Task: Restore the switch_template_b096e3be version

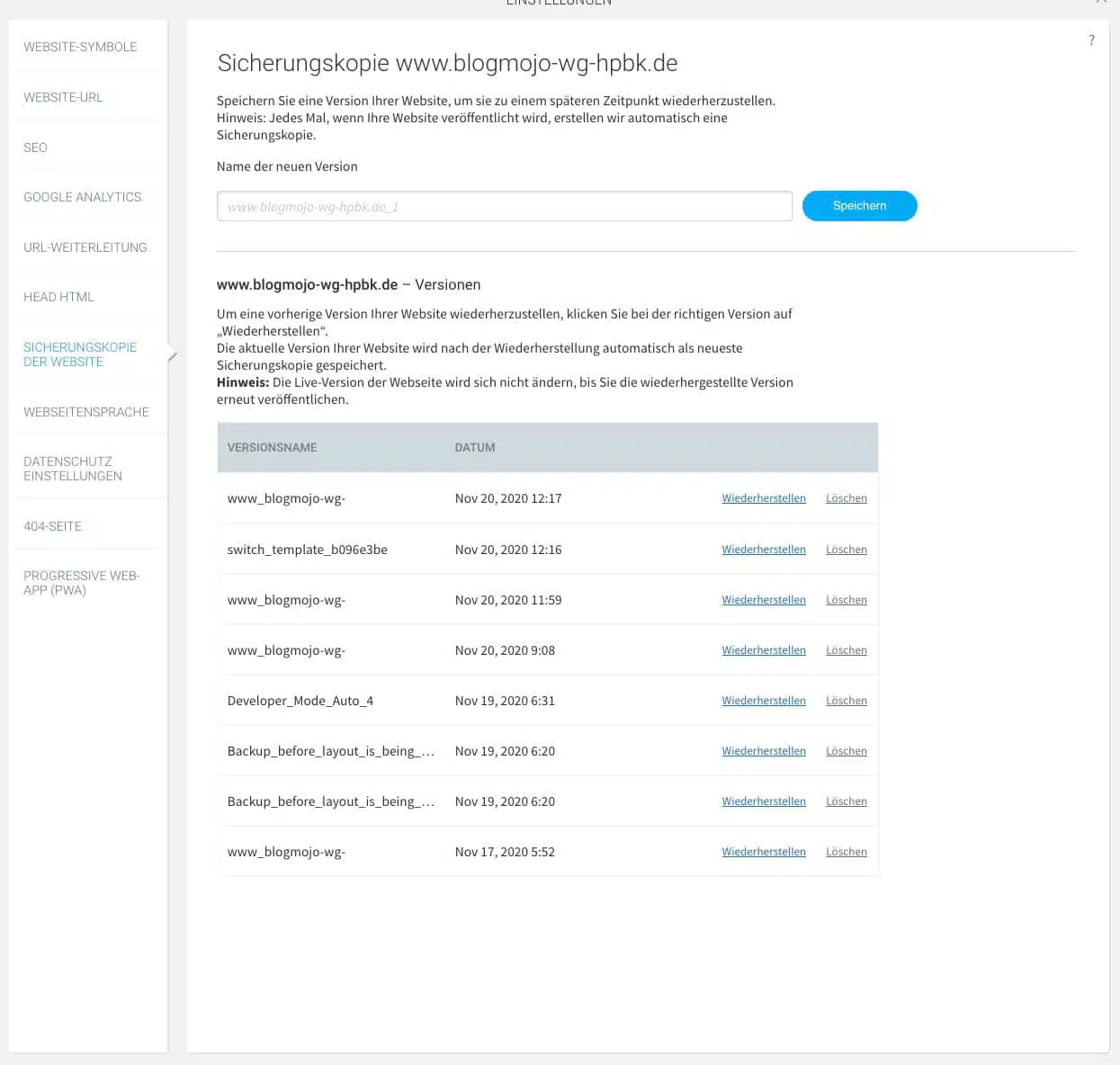Action: [x=764, y=549]
